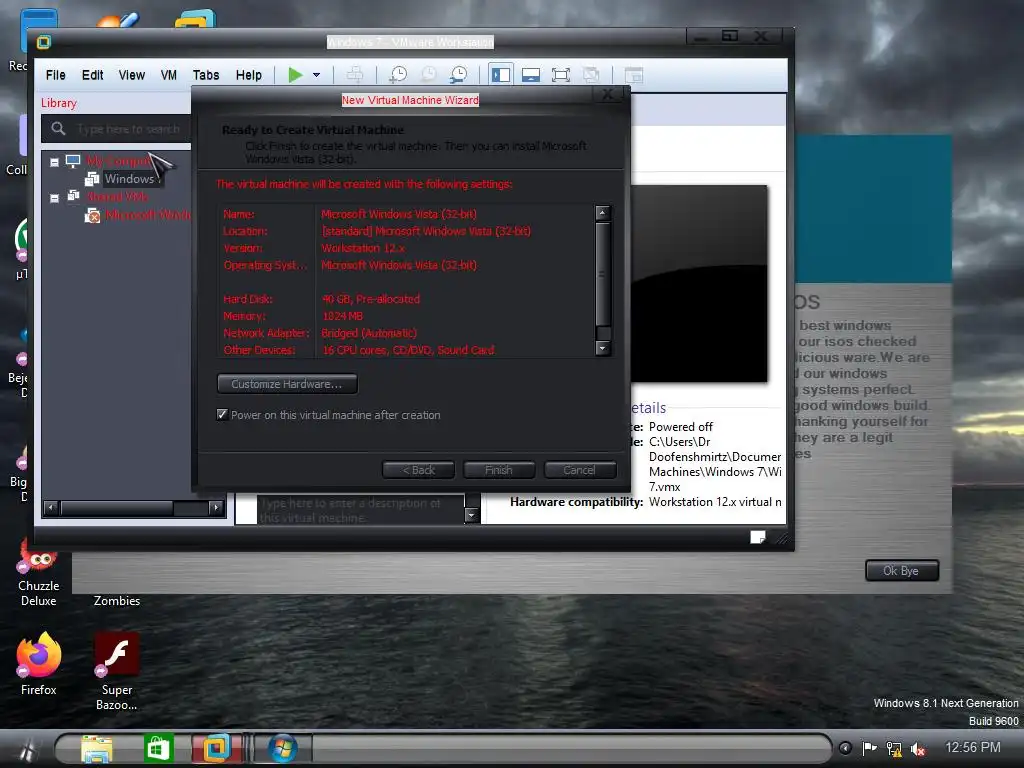Image resolution: width=1024 pixels, height=768 pixels.
Task: Click Library panel scroll right arrow
Action: 216,507
